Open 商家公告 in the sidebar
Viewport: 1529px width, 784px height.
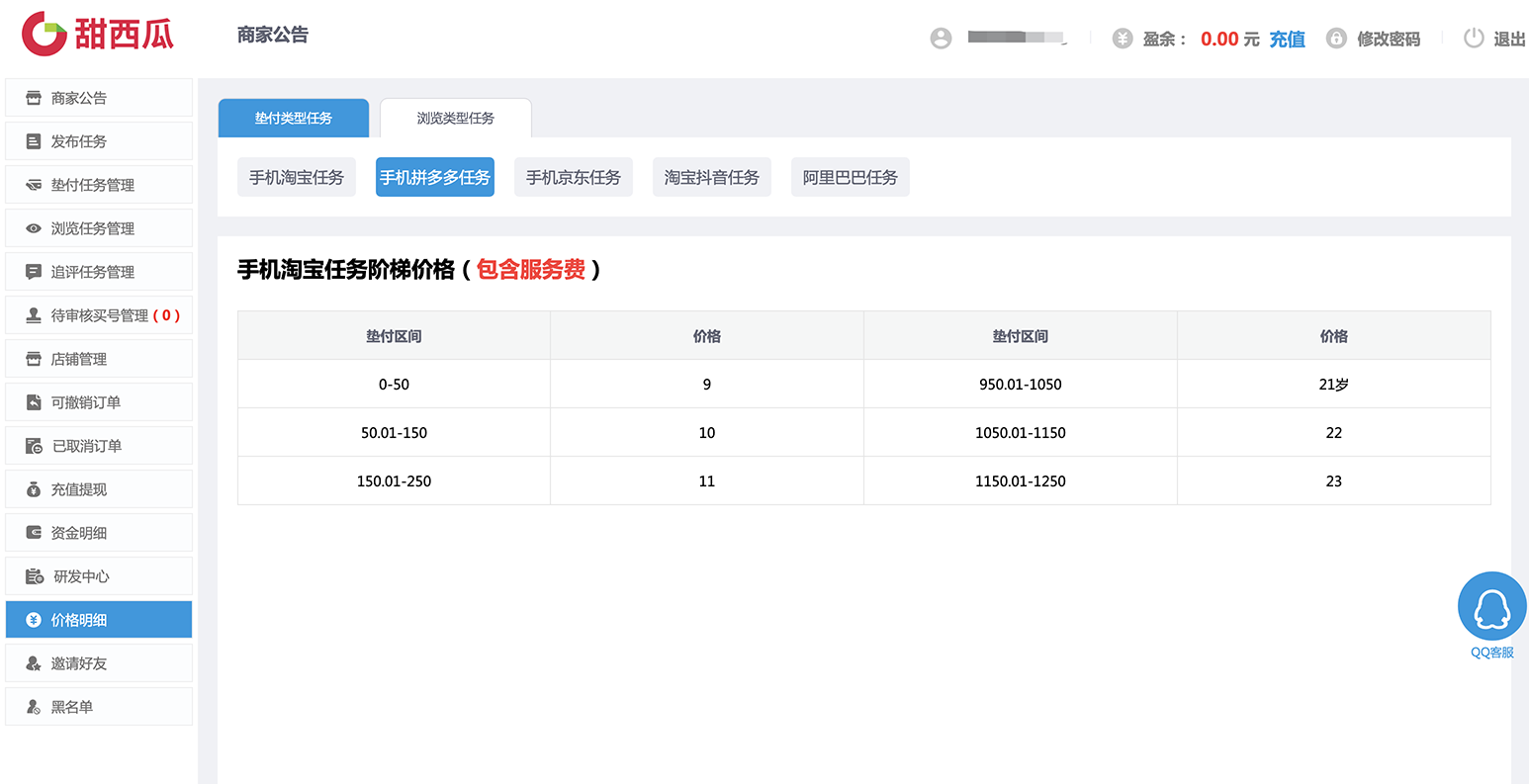coord(99,98)
